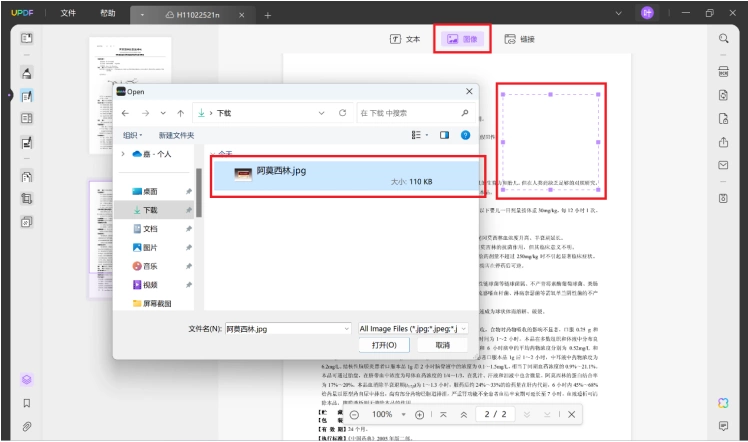Image resolution: width=748 pixels, height=442 pixels.
Task: Open the 帮助 menu
Action: coord(108,13)
